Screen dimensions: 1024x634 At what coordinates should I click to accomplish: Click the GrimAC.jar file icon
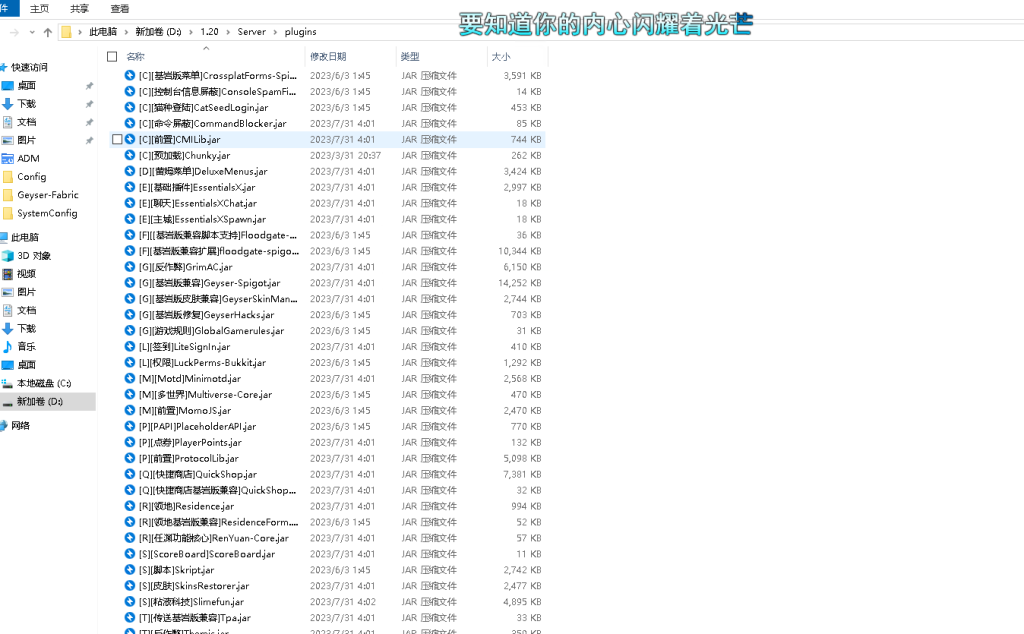[x=130, y=267]
